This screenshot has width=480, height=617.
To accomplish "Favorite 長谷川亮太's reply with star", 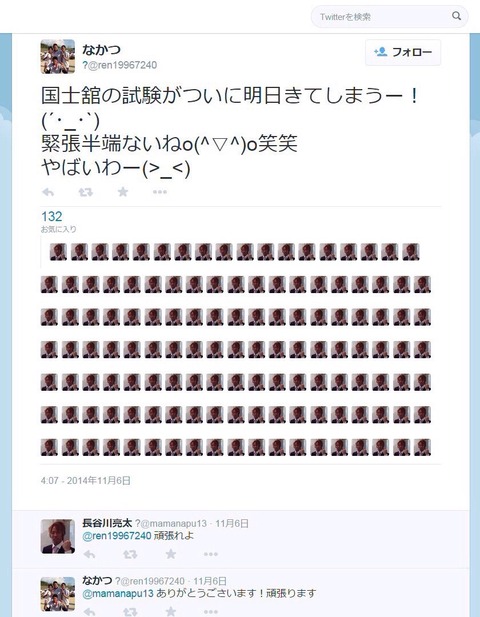I will [x=171, y=554].
